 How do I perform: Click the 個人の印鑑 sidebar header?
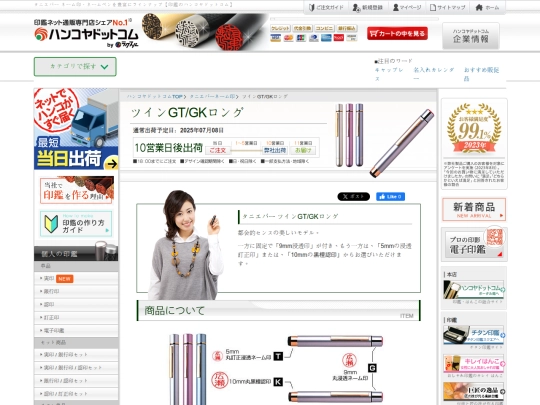coord(76,253)
